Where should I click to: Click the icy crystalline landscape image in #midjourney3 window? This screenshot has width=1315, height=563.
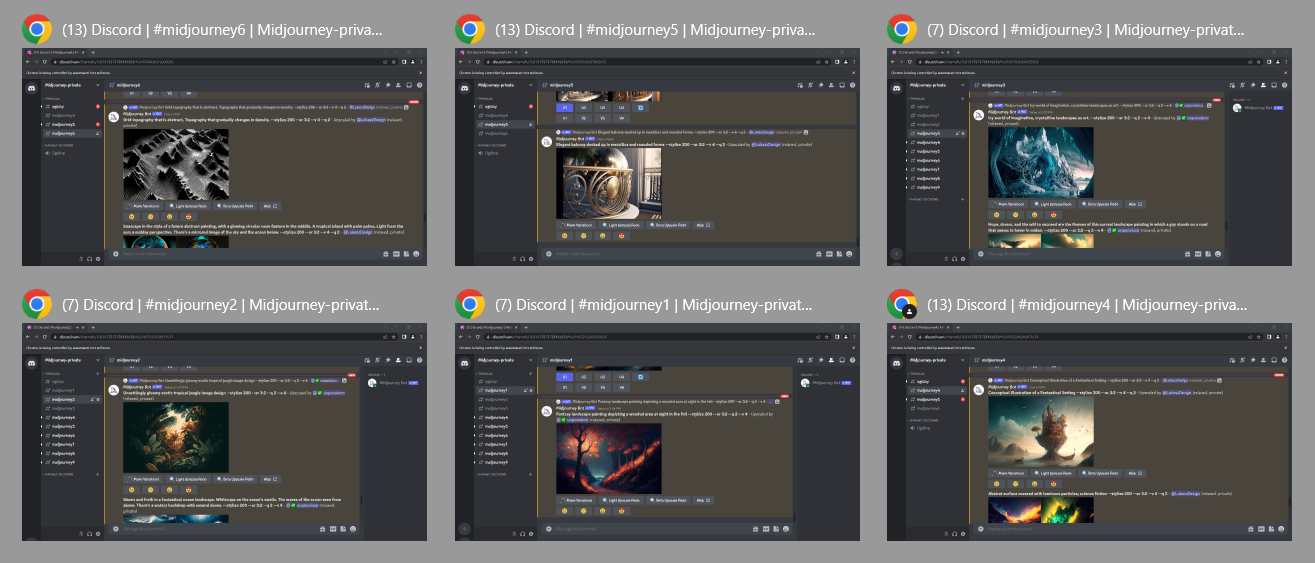pos(1040,163)
